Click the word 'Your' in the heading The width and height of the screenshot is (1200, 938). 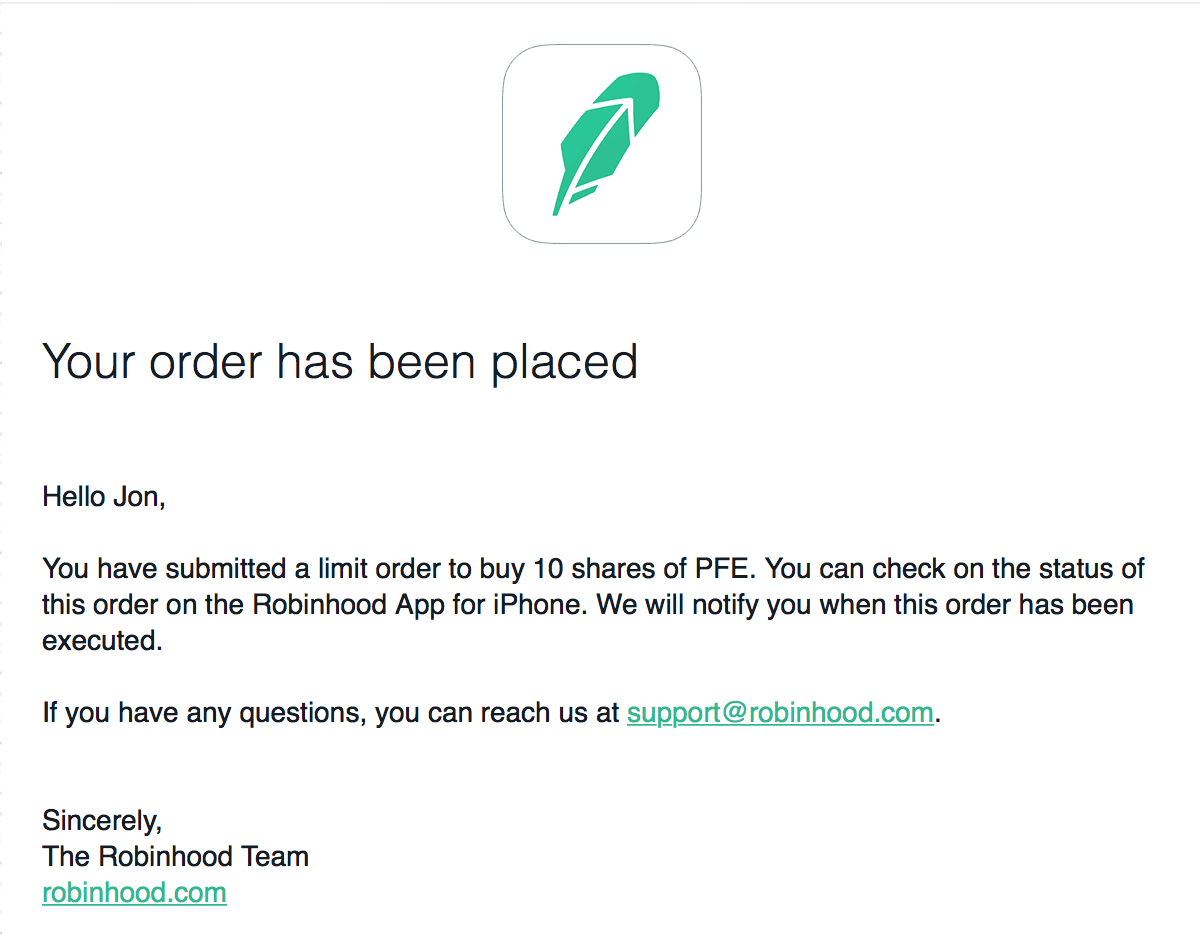pos(89,361)
